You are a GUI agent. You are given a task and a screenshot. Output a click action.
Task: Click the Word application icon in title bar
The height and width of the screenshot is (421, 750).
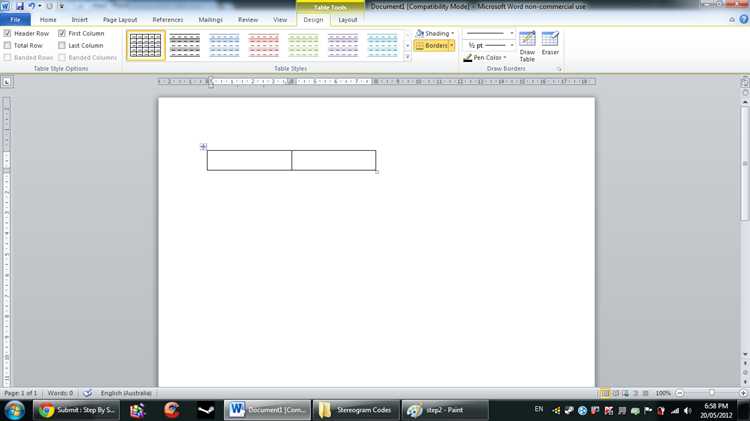[5, 6]
